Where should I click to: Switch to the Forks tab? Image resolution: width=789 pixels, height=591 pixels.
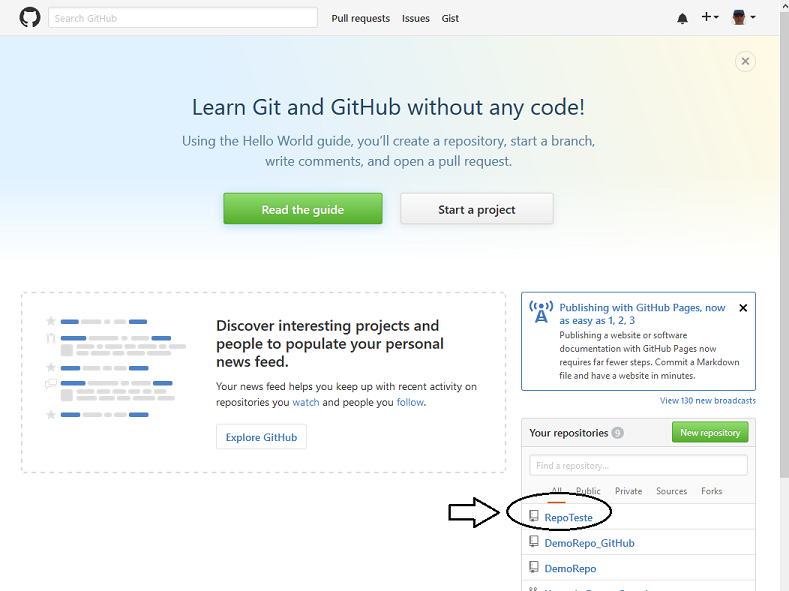[x=712, y=491]
